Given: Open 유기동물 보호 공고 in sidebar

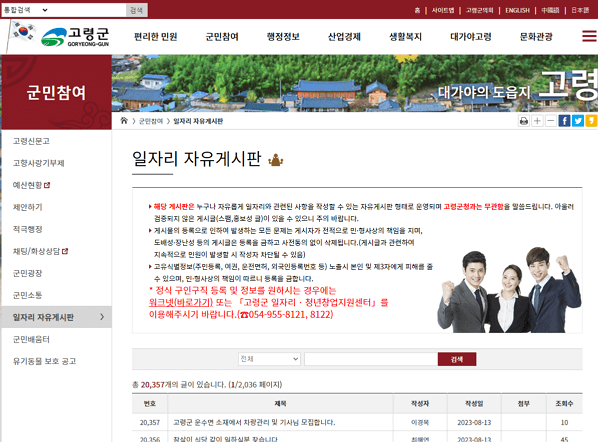Looking at the screenshot, I should (44, 361).
